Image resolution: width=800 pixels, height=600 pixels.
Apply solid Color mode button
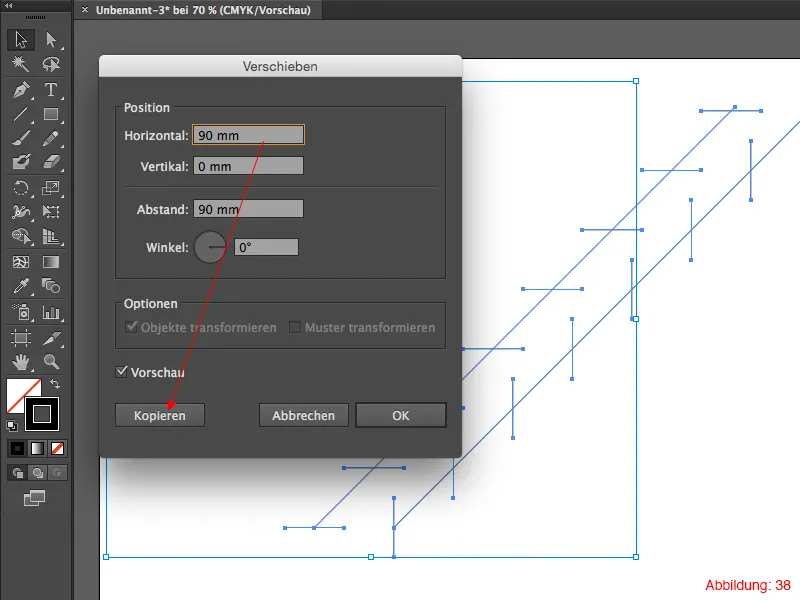coord(17,448)
